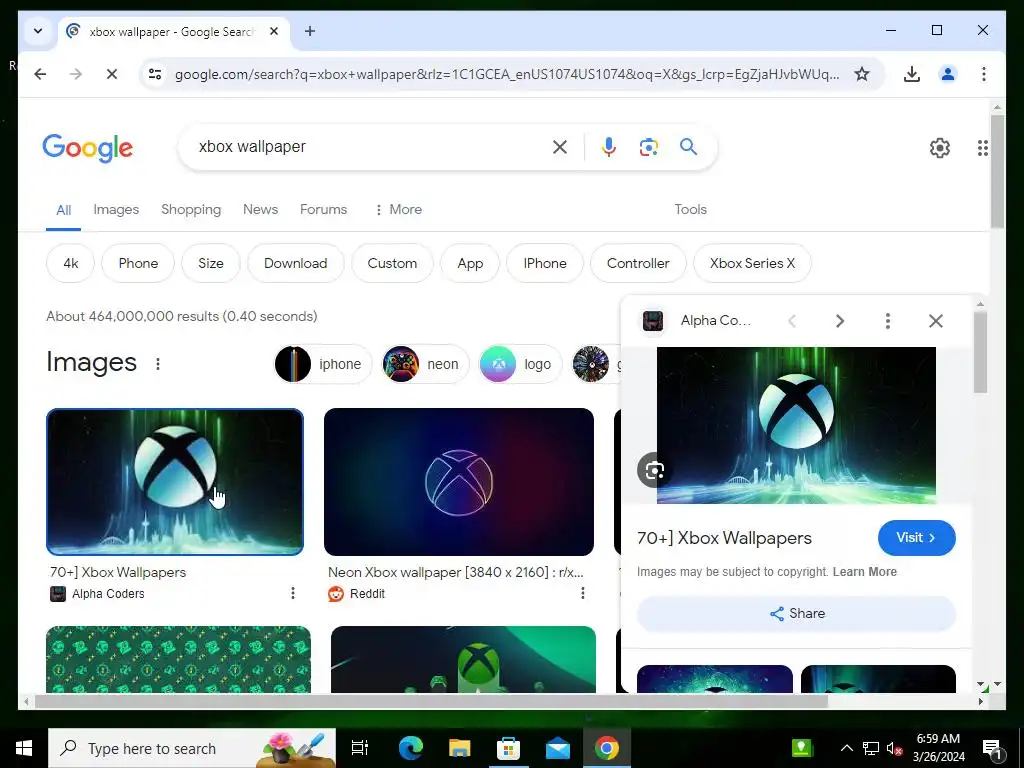Open the green pattern wallpaper thumbnail
Image resolution: width=1024 pixels, height=768 pixels.
178,659
